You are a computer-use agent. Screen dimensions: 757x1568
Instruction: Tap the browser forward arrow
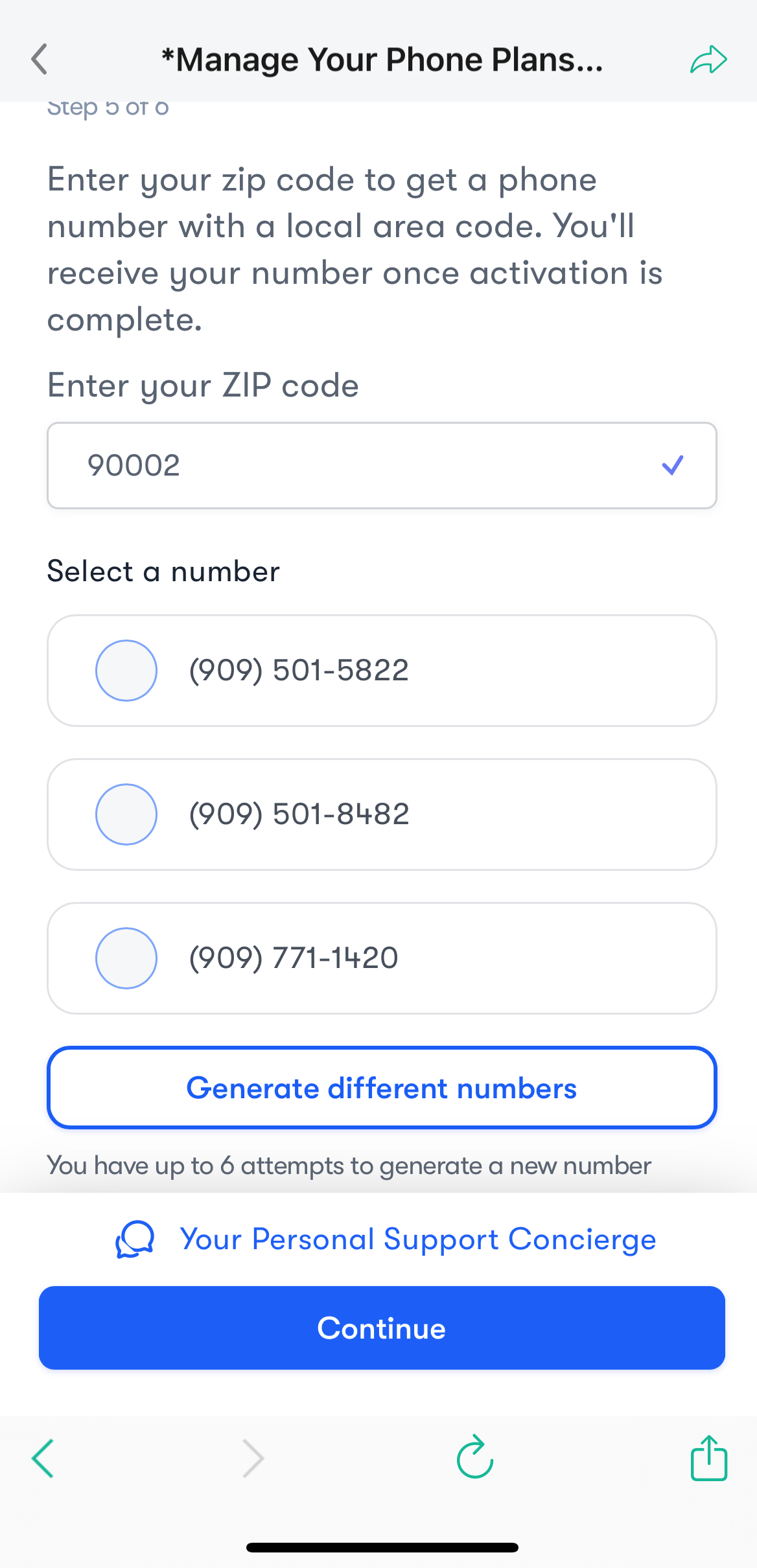pyautogui.click(x=253, y=1458)
